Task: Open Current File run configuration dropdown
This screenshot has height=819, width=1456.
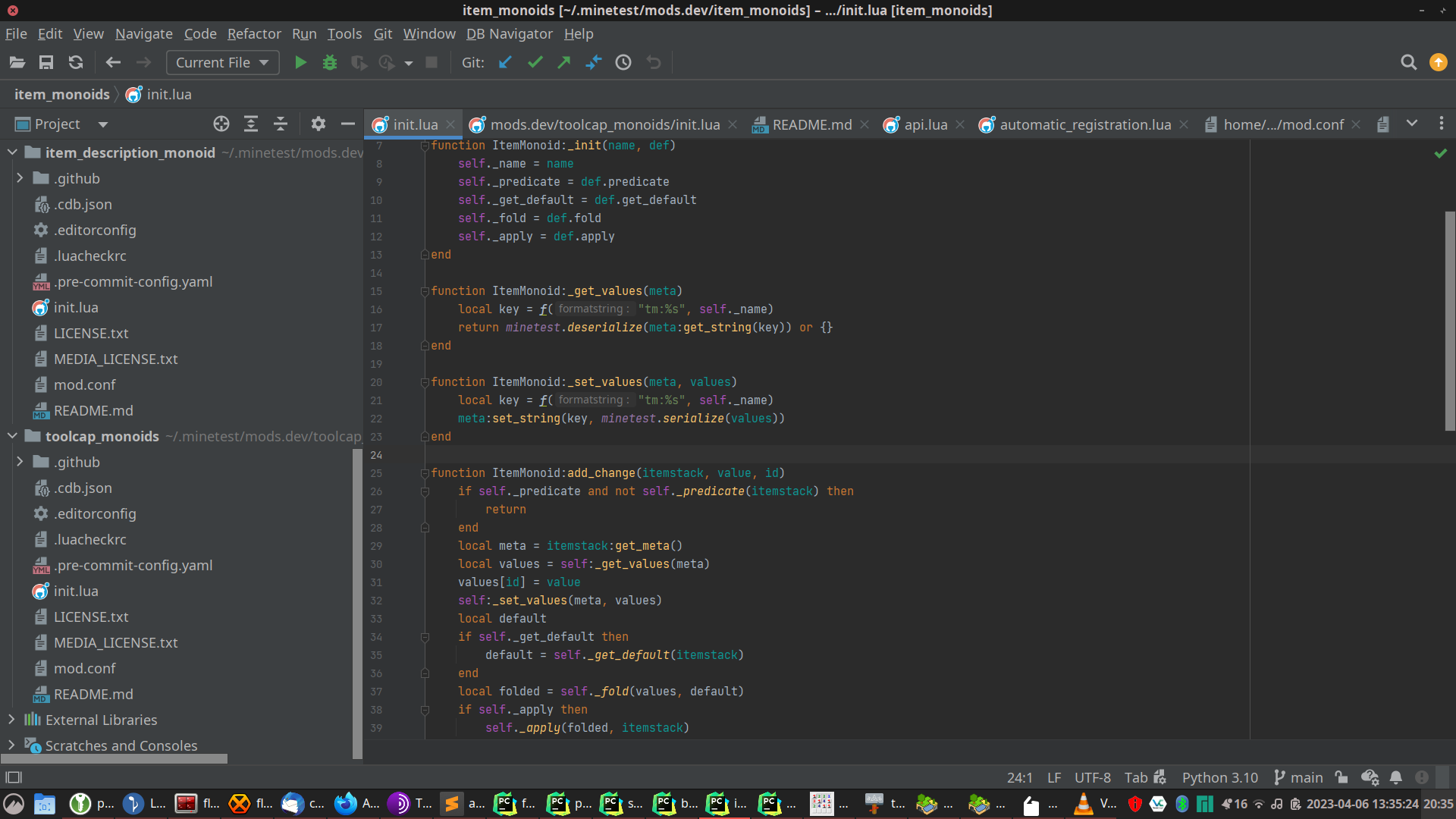Action: 222,63
